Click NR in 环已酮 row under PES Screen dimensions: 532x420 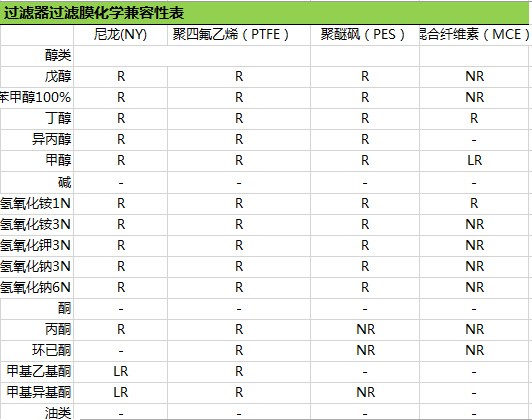point(365,350)
